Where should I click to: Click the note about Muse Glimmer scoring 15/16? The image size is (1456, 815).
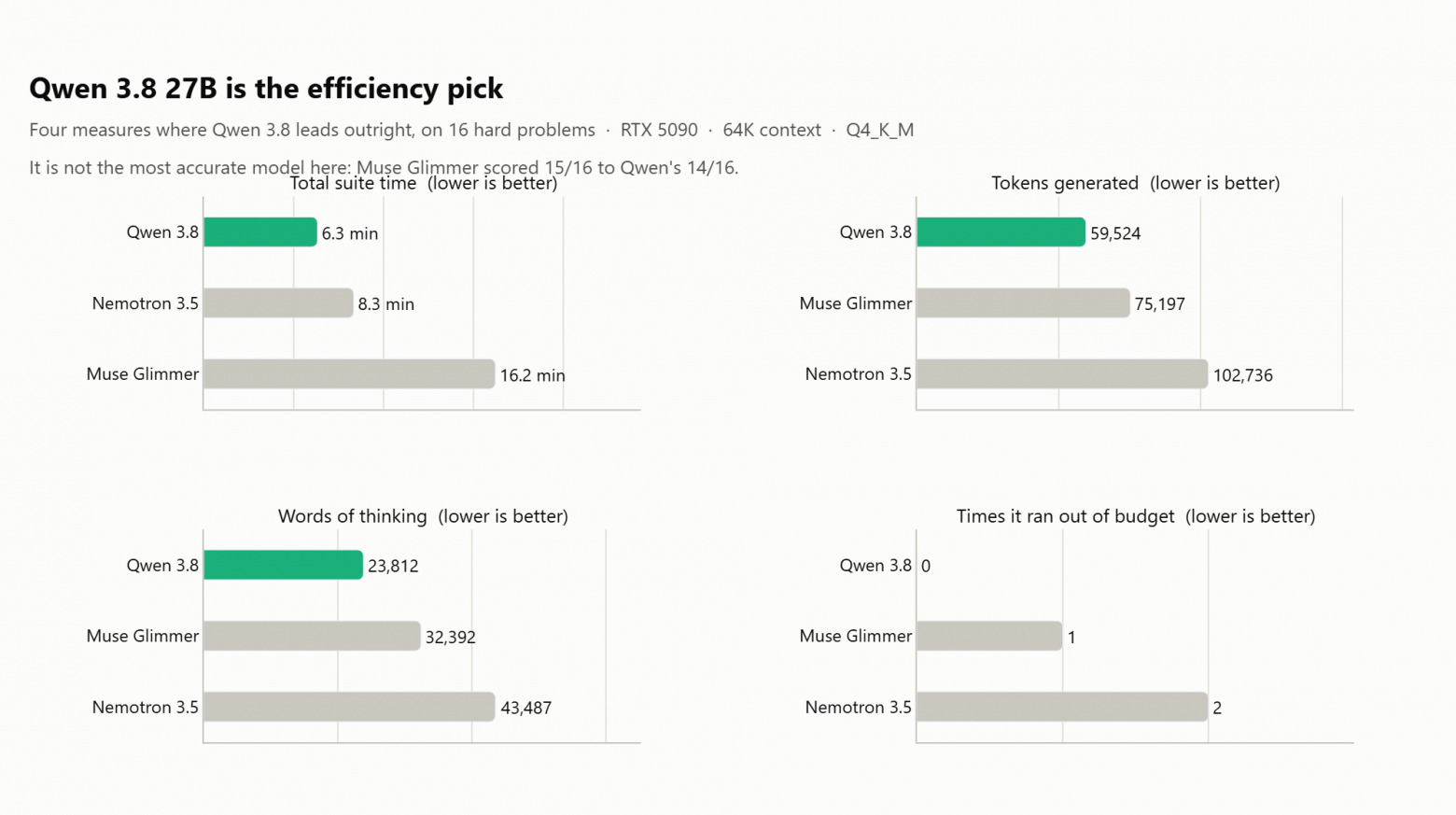tap(384, 167)
